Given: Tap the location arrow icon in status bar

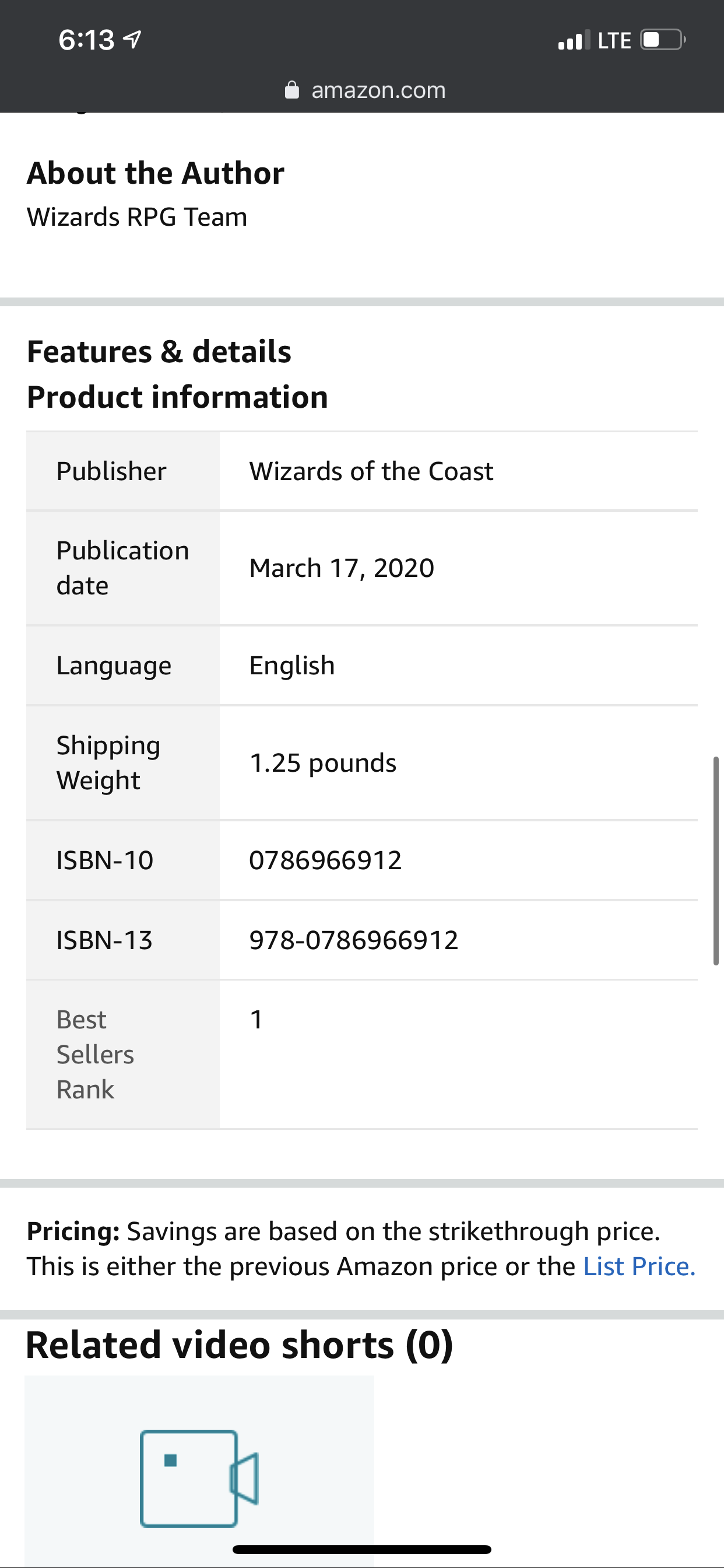Looking at the screenshot, I should tap(133, 40).
